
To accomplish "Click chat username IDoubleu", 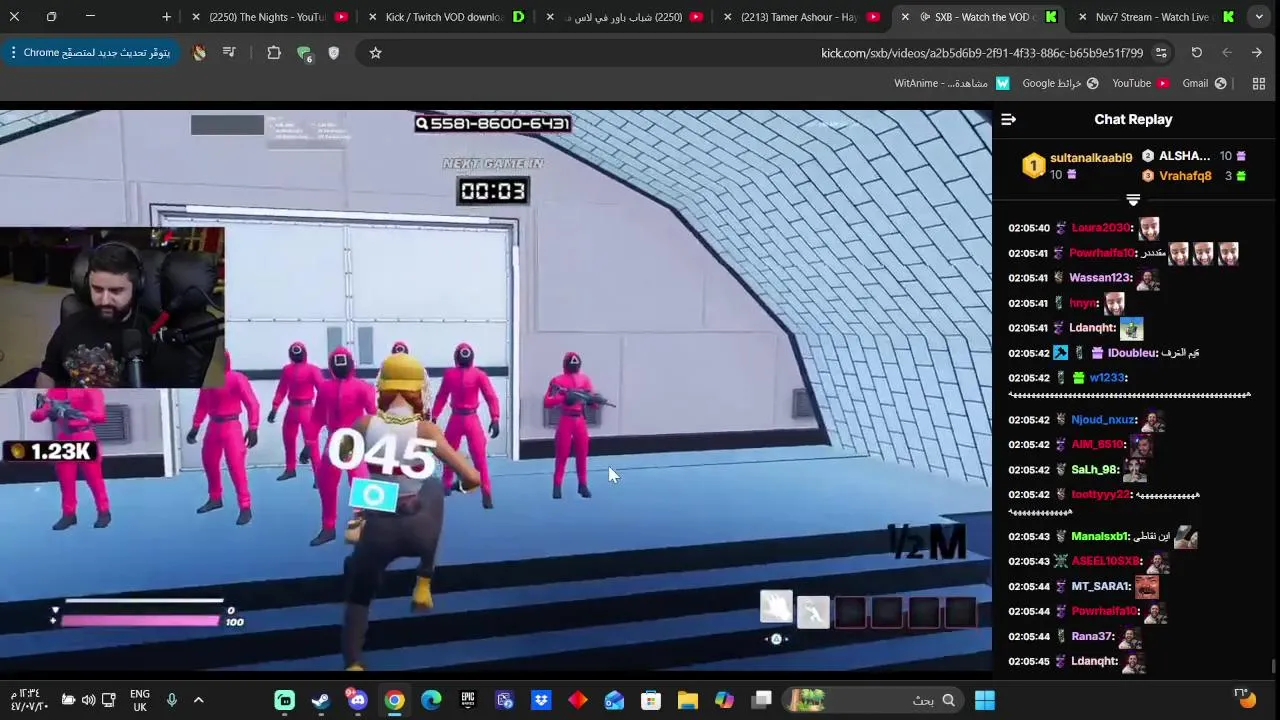I will pos(1131,353).
